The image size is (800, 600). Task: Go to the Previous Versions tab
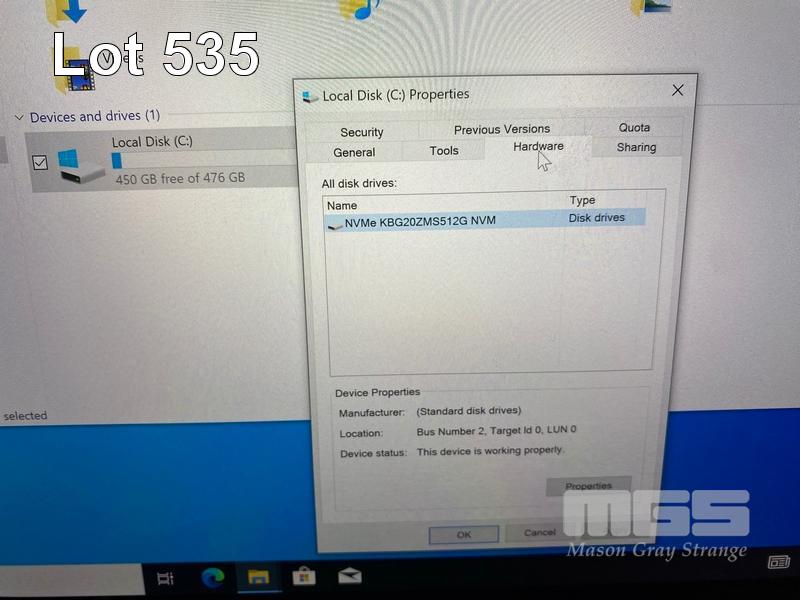pyautogui.click(x=501, y=129)
